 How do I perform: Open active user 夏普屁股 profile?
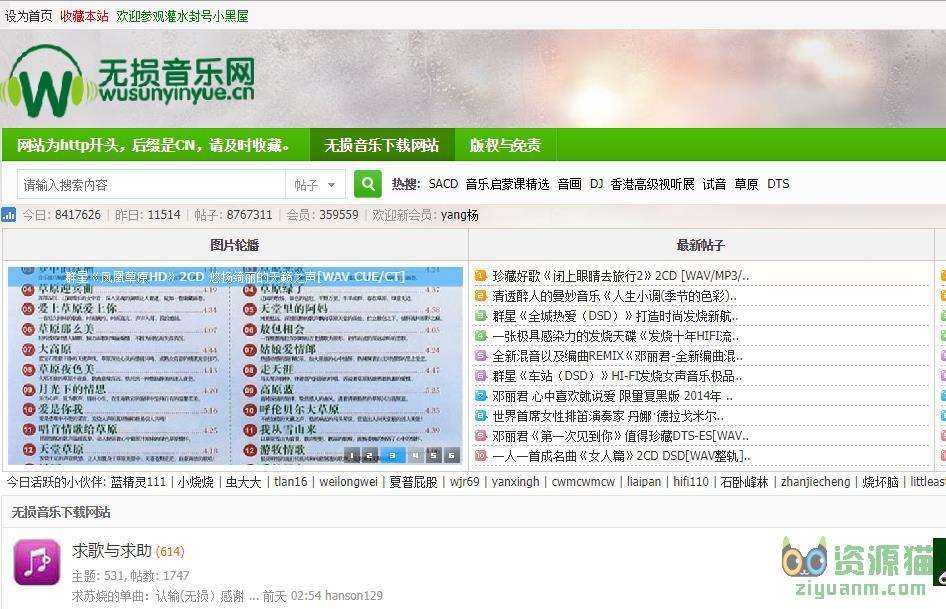pyautogui.click(x=413, y=482)
